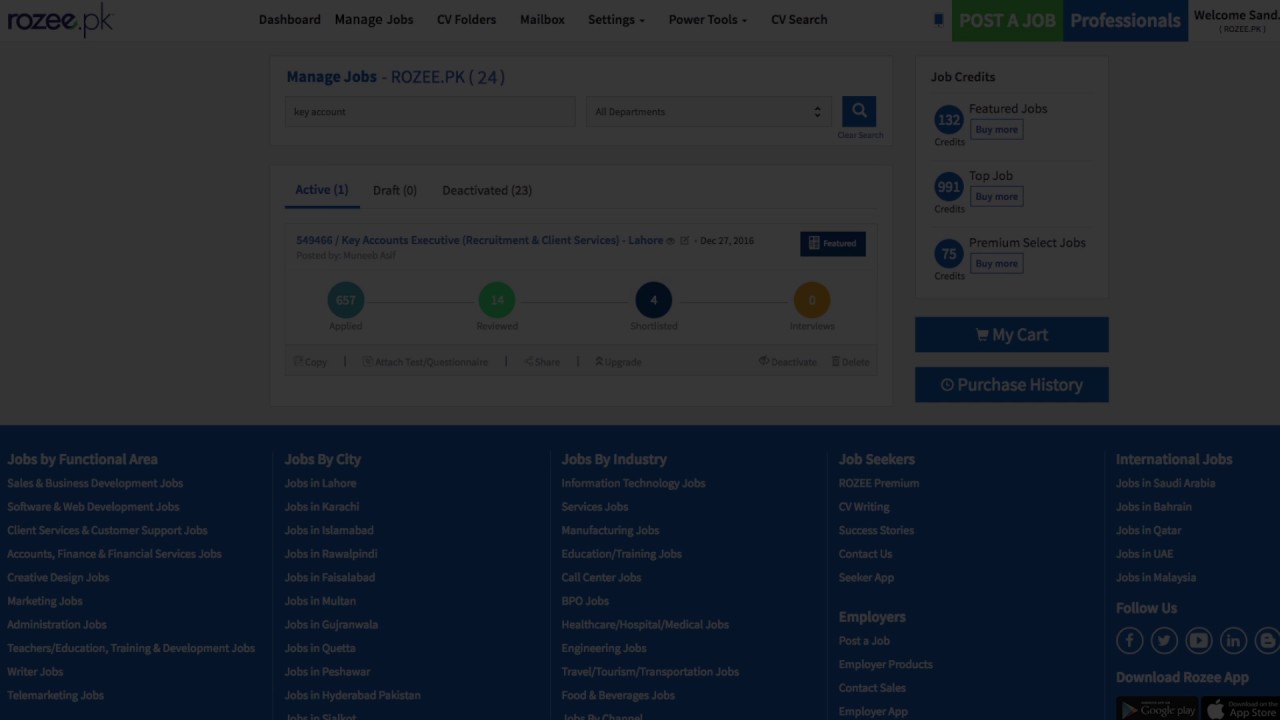Buy more Featured Jobs credits

coord(996,130)
